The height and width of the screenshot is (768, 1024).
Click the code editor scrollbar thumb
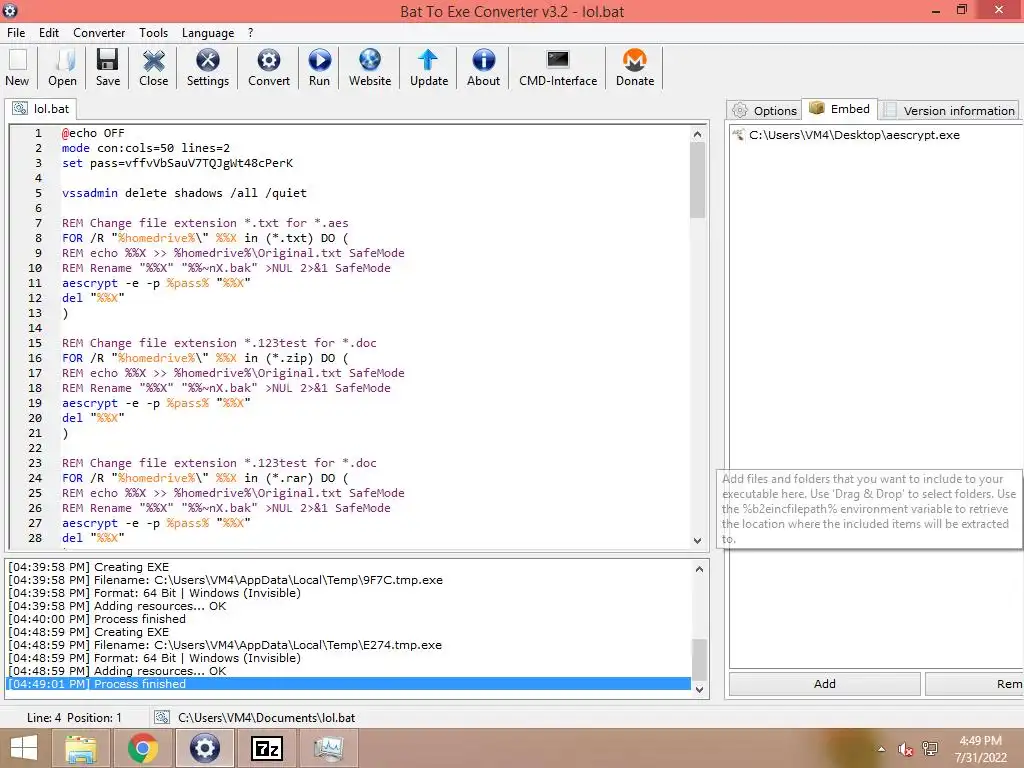[697, 180]
